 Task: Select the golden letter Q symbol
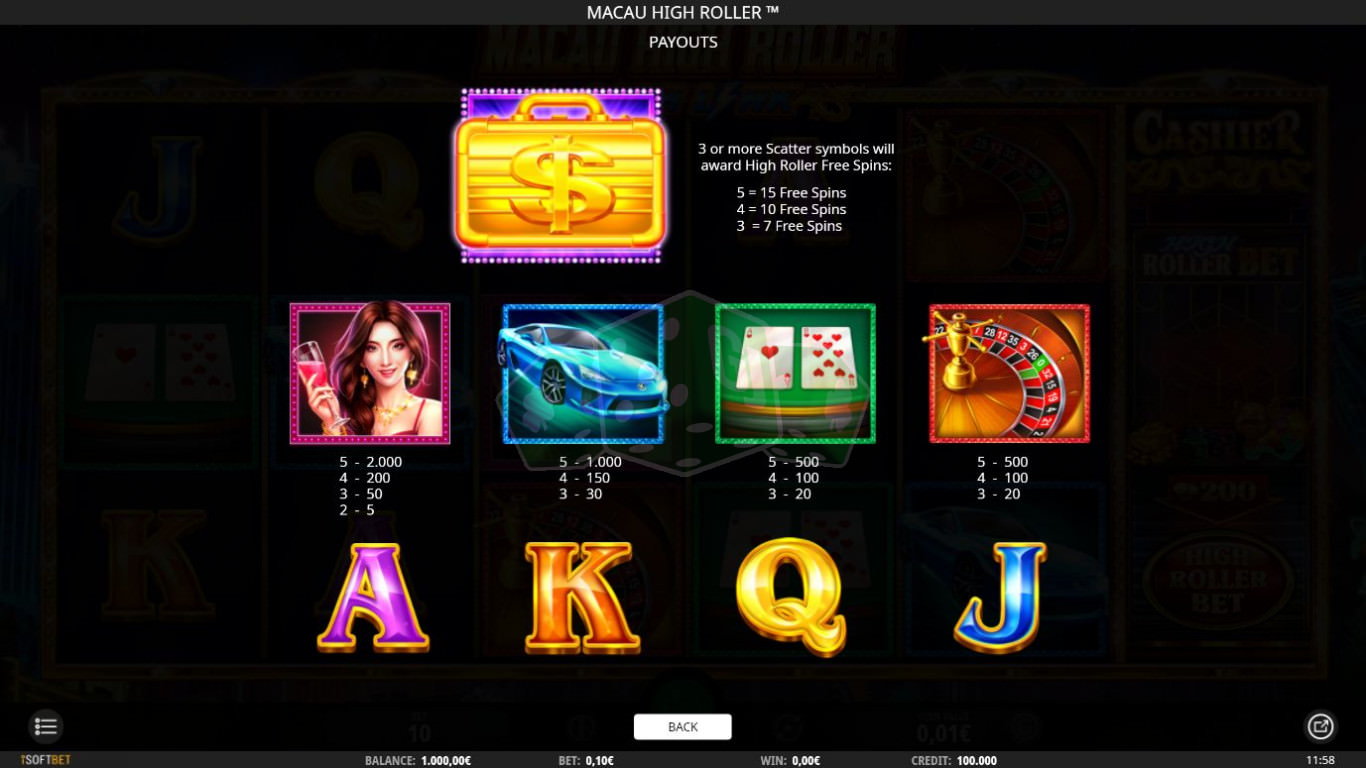791,597
